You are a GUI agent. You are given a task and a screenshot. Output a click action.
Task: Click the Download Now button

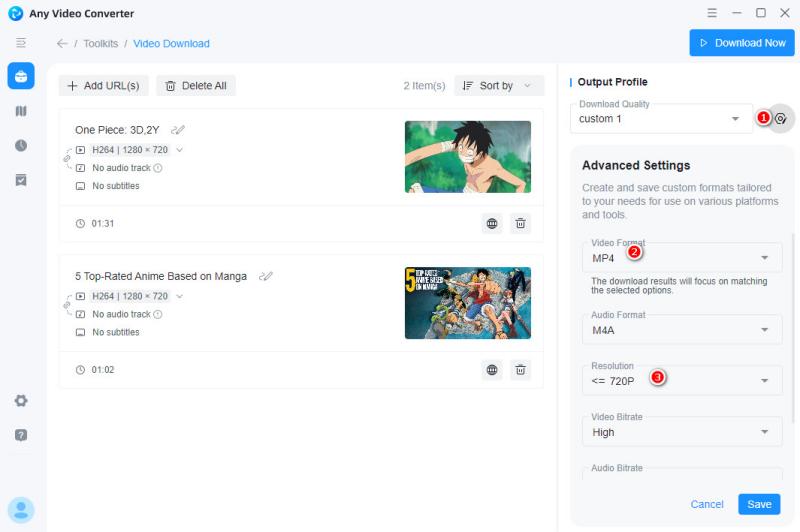click(x=742, y=43)
